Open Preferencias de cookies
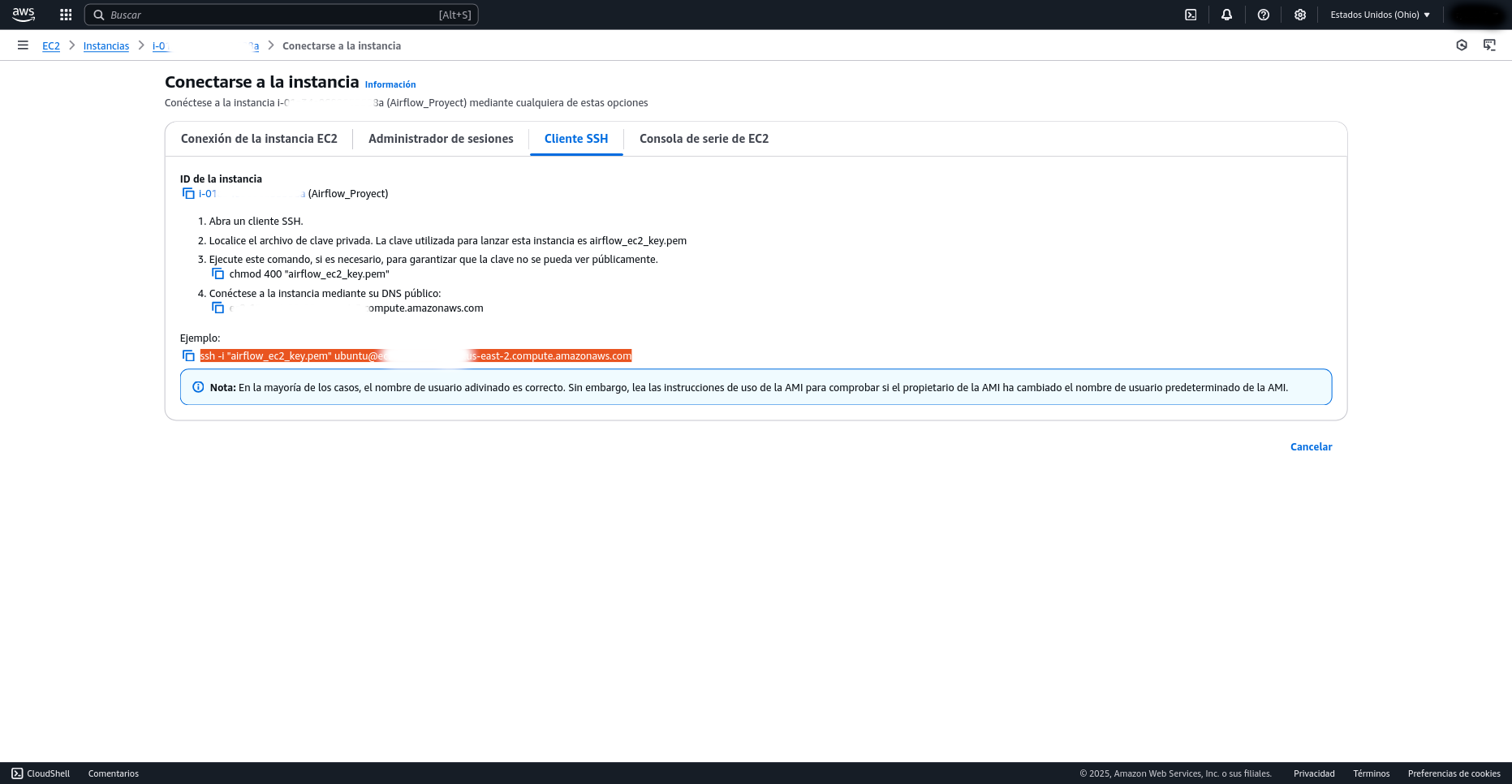The image size is (1512, 784). [x=1454, y=773]
